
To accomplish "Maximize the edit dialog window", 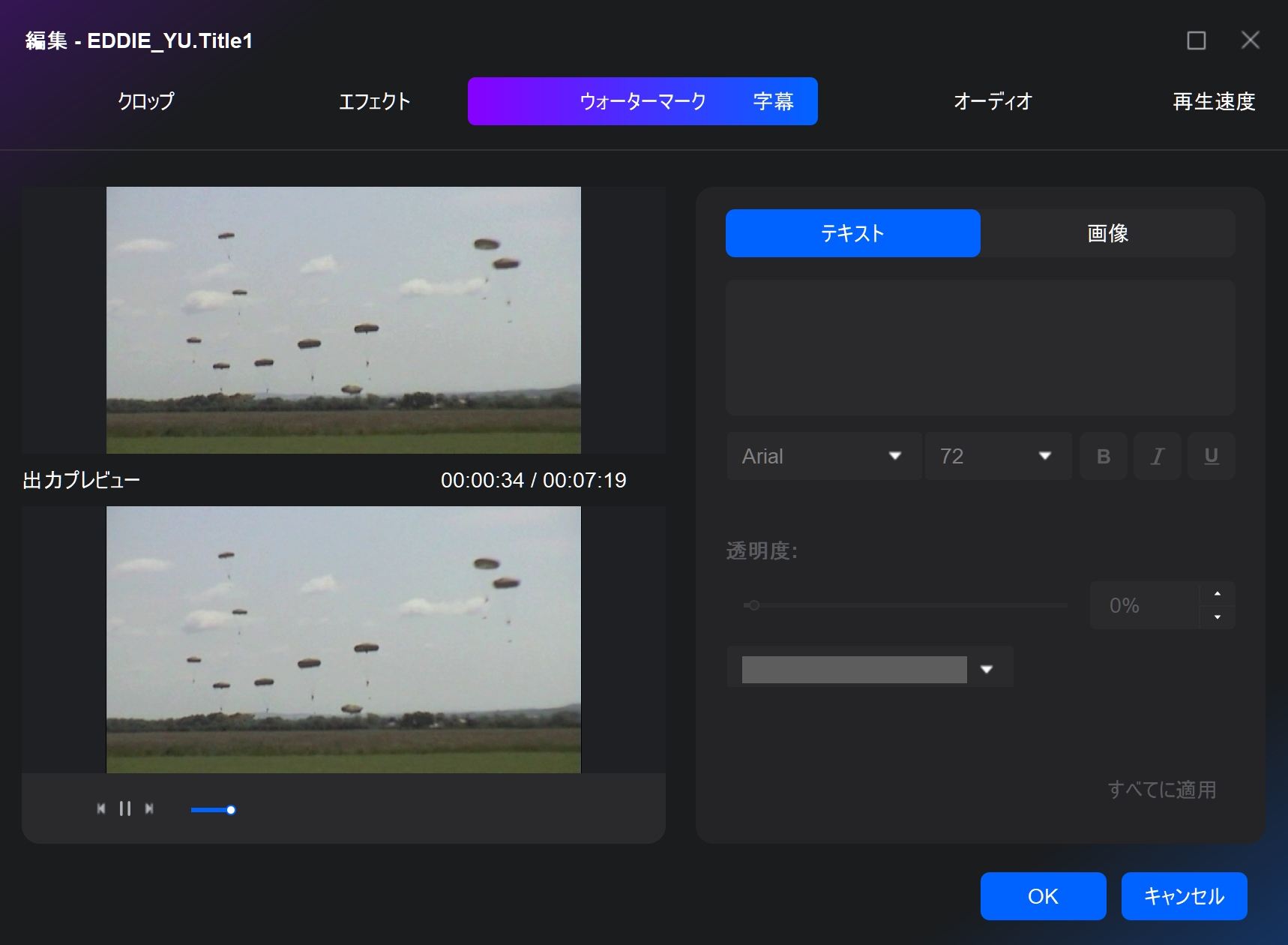I will [1197, 40].
